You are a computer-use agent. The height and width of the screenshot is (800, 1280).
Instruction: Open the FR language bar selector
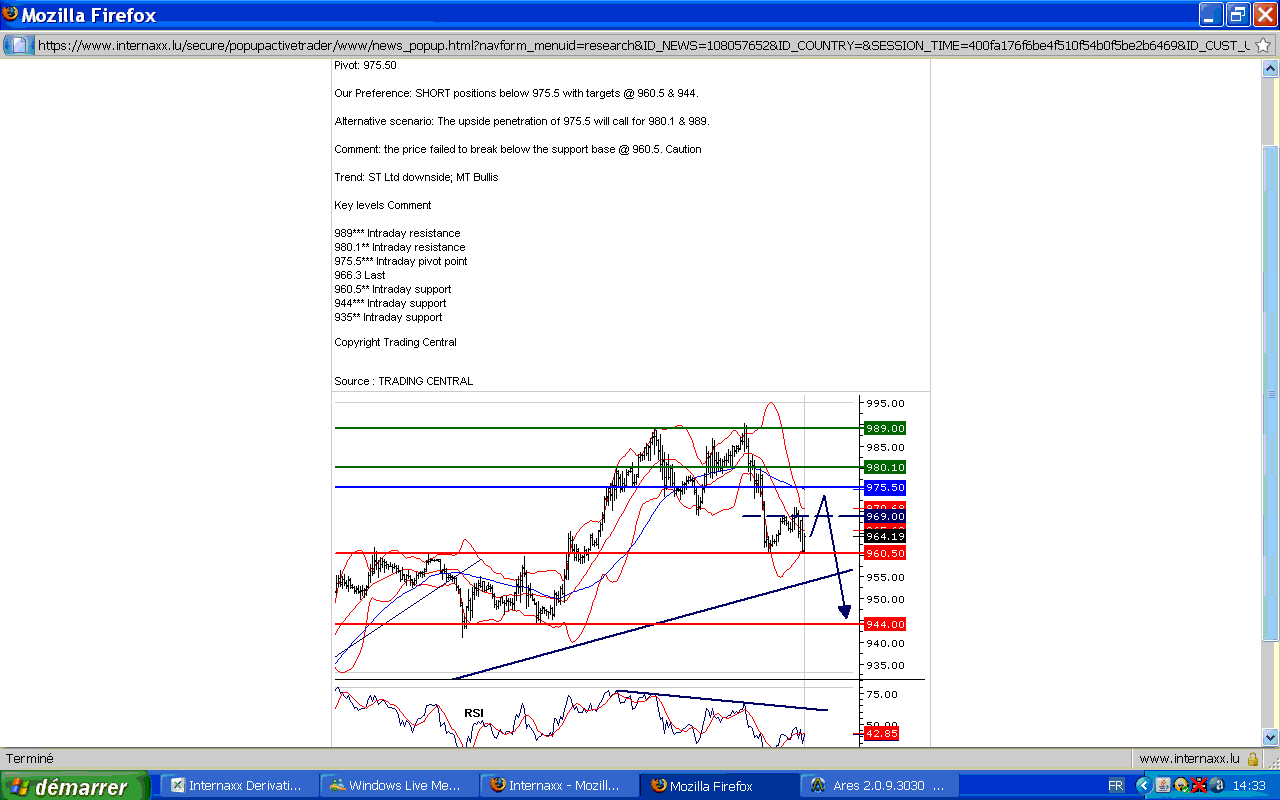point(1115,786)
